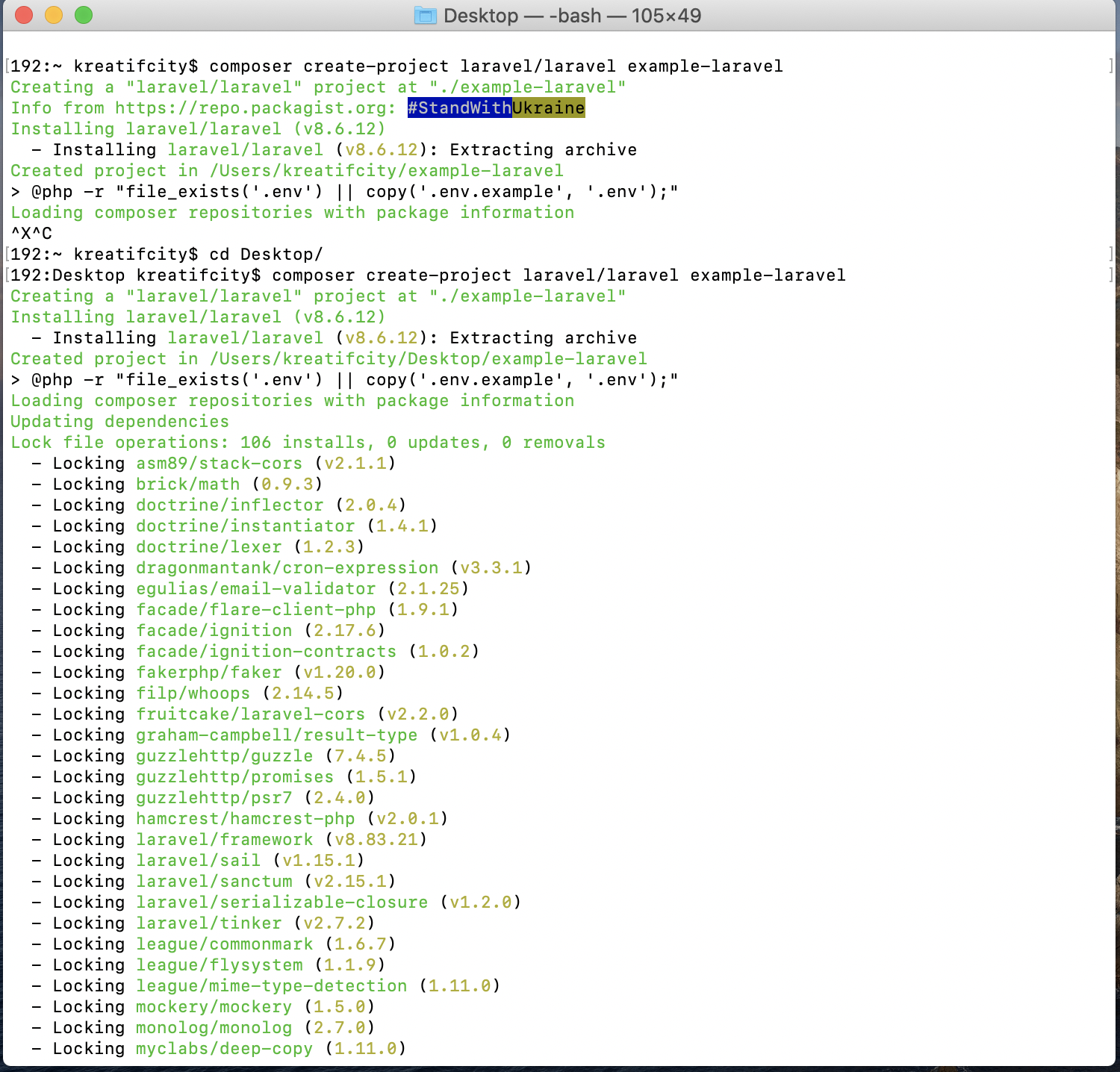Viewport: 1120px width, 1072px height.
Task: Click the green zoom window button
Action: pyautogui.click(x=84, y=15)
